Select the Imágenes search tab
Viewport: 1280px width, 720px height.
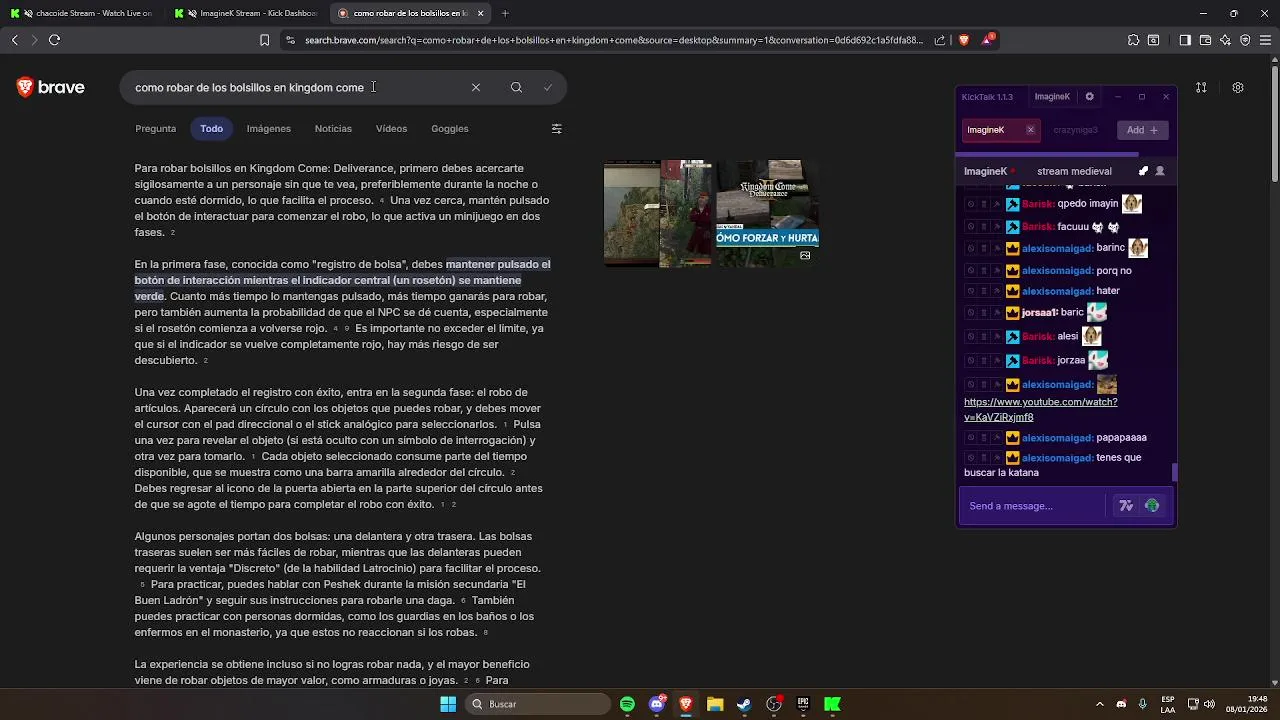click(269, 128)
